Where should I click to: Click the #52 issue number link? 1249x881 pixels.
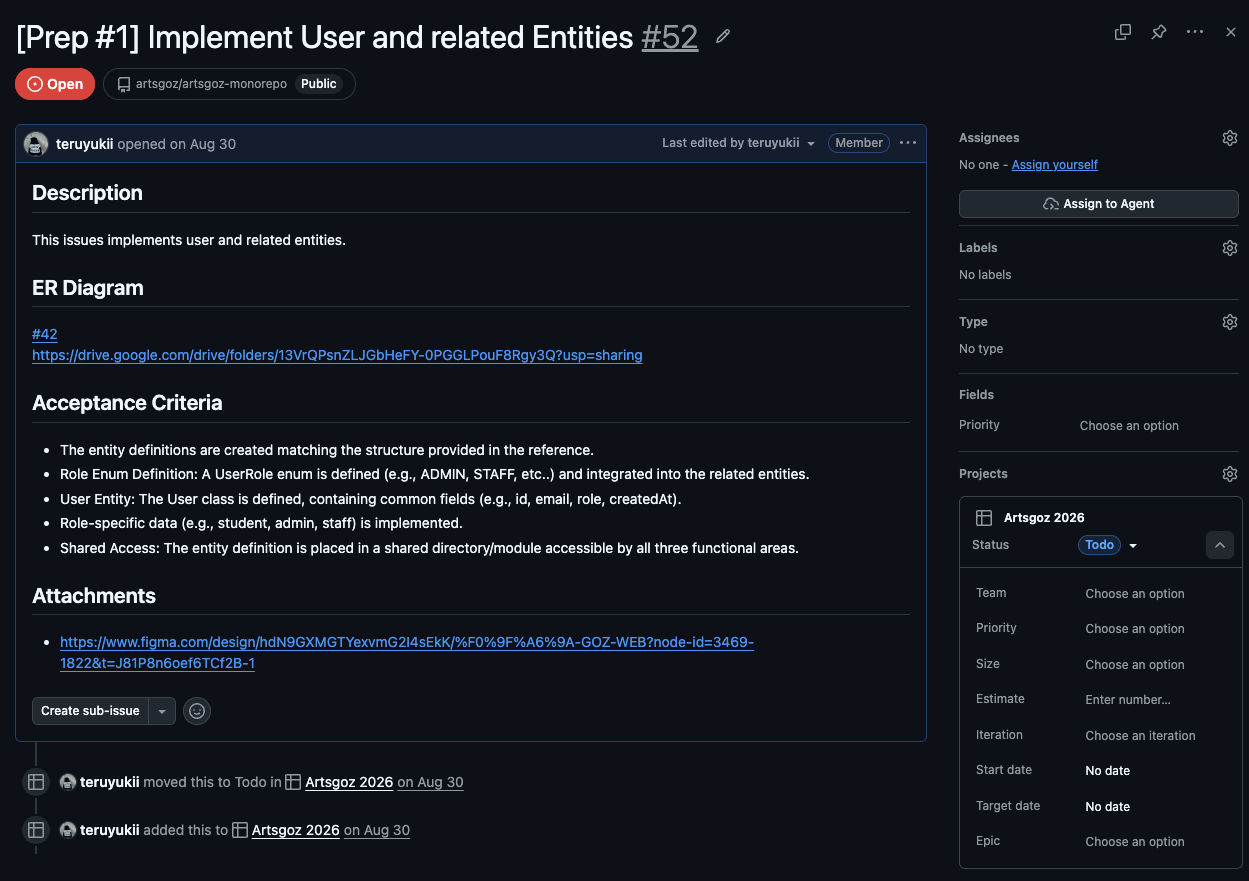[x=670, y=37]
